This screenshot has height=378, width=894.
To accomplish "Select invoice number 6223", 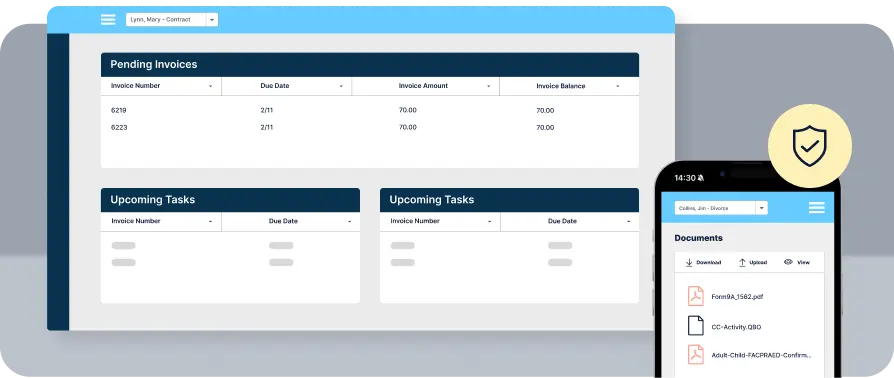I will point(119,127).
